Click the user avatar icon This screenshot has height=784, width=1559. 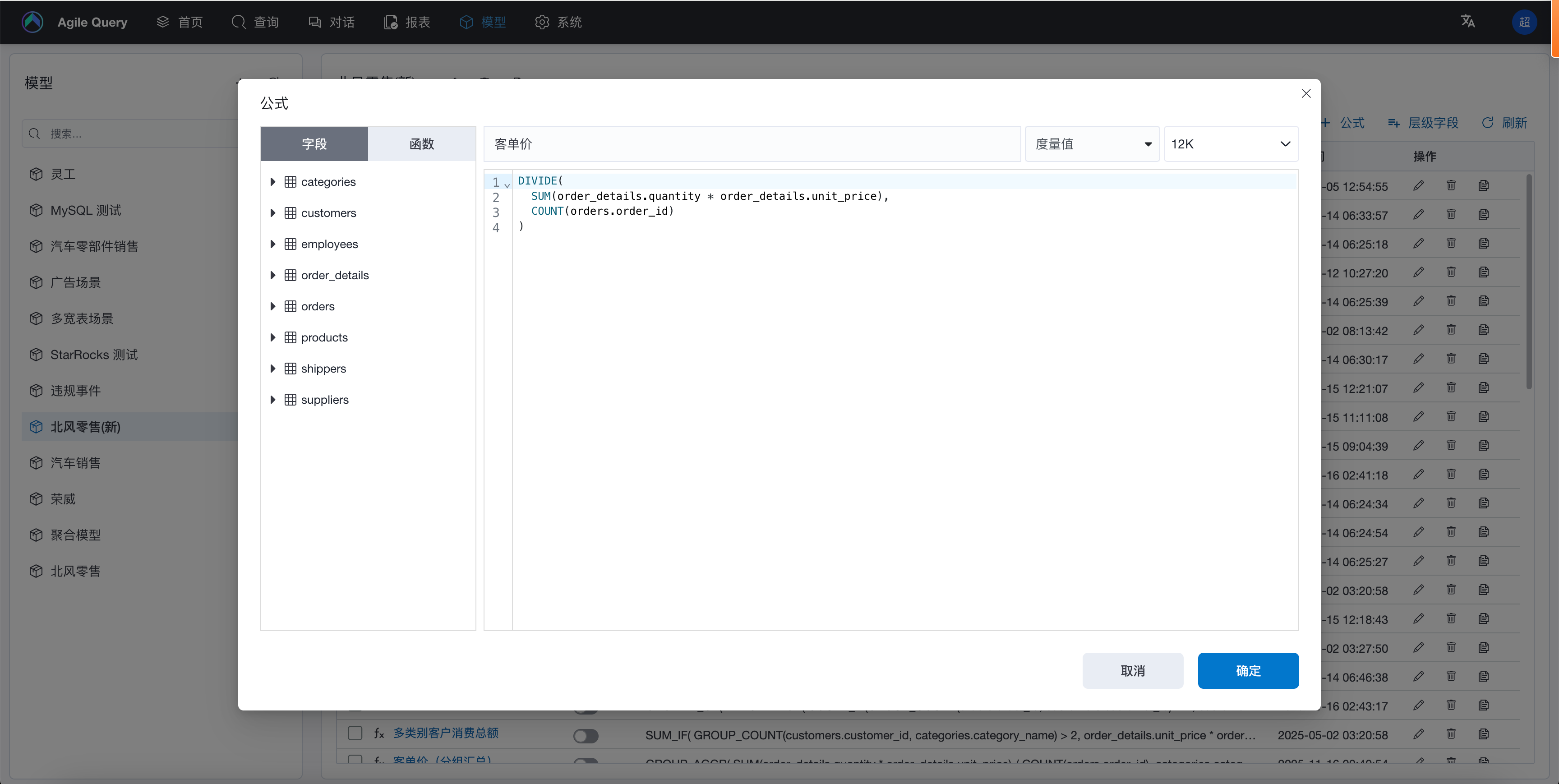[1524, 22]
